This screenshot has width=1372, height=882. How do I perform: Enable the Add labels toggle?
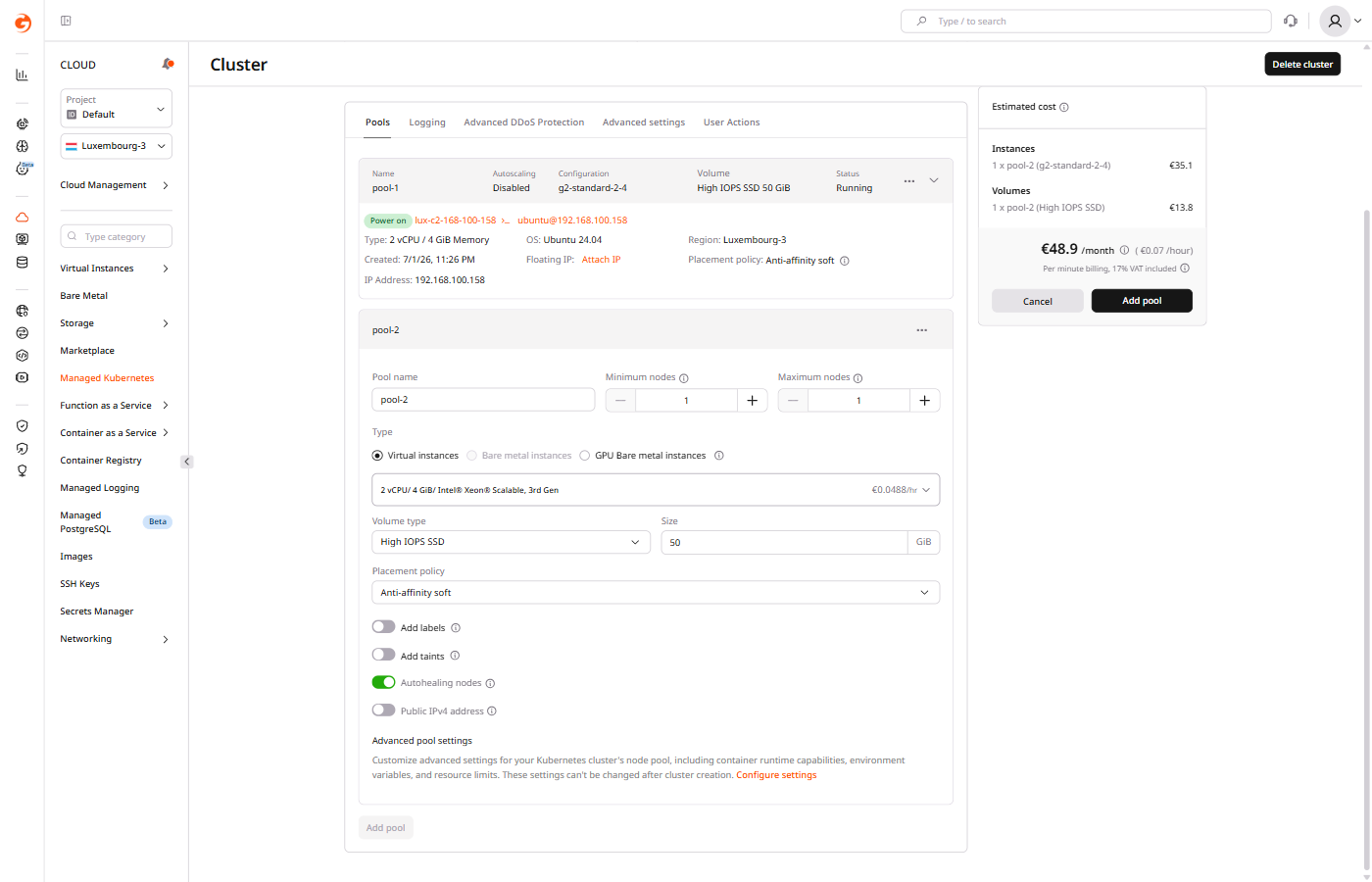tap(383, 627)
